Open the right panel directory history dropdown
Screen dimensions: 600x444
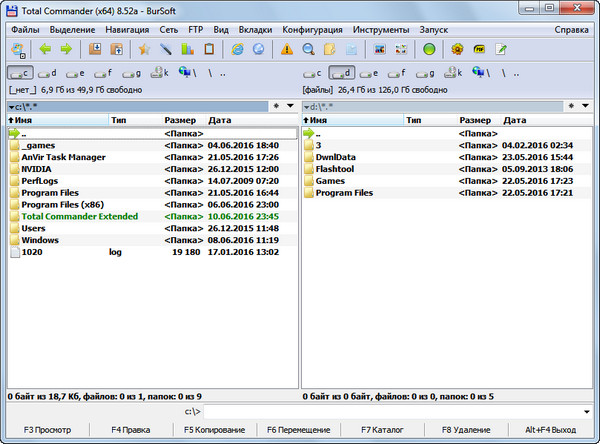tap(585, 105)
